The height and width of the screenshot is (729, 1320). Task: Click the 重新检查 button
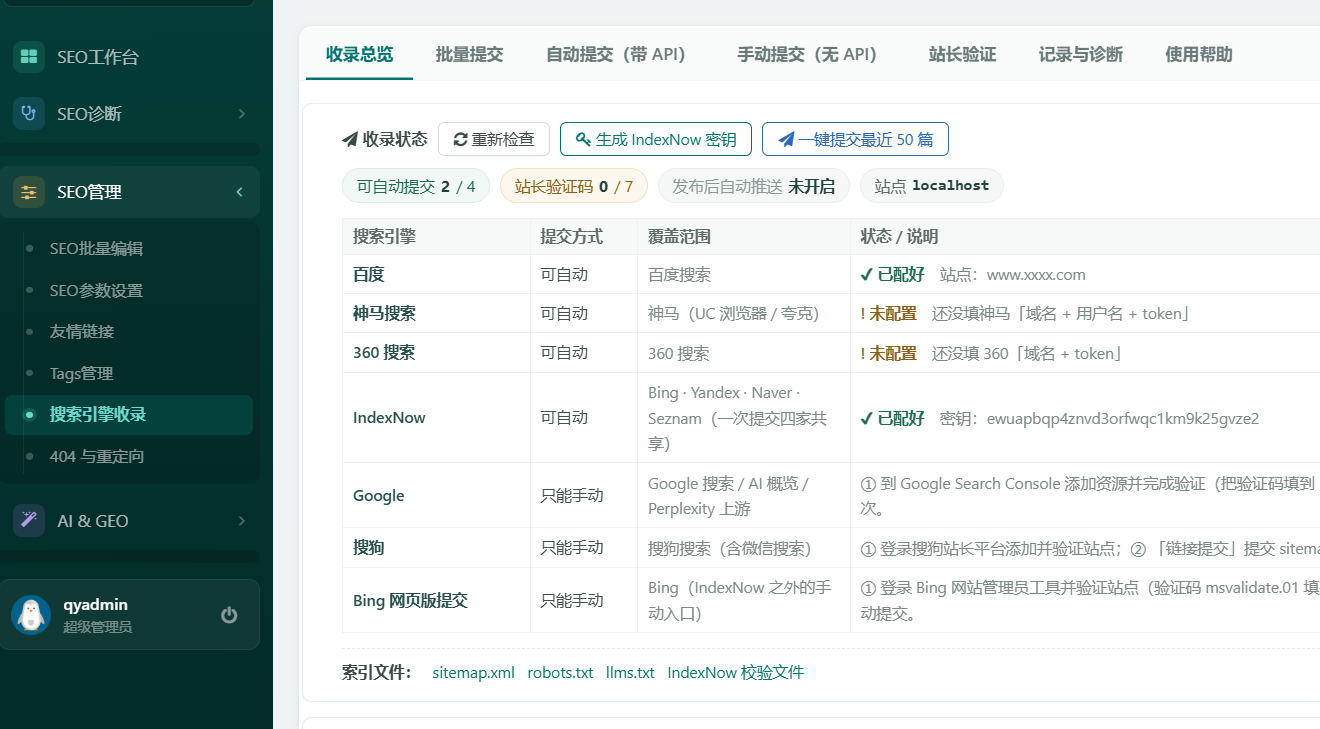494,139
